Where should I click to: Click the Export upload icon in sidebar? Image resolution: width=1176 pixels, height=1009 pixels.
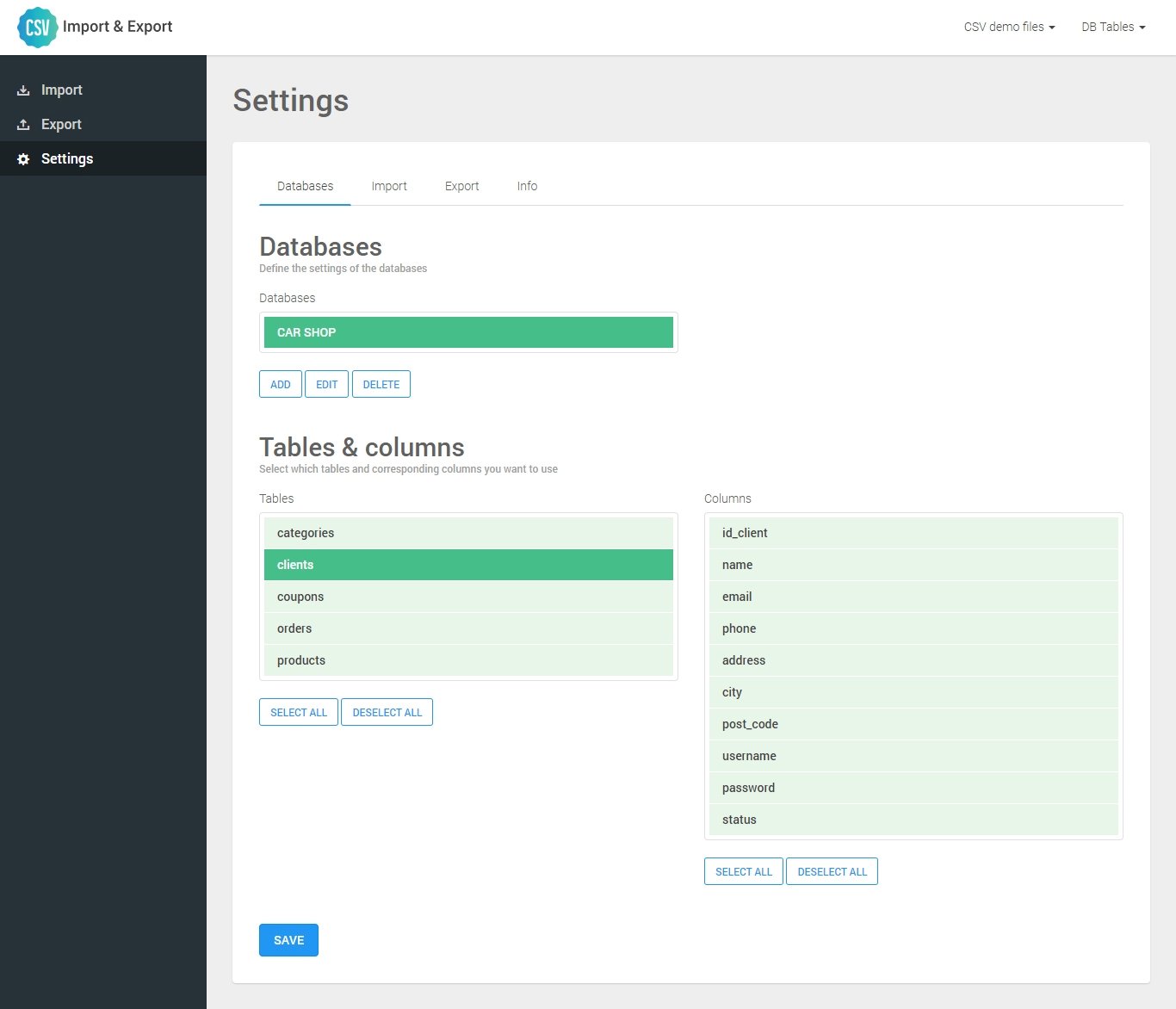(23, 125)
